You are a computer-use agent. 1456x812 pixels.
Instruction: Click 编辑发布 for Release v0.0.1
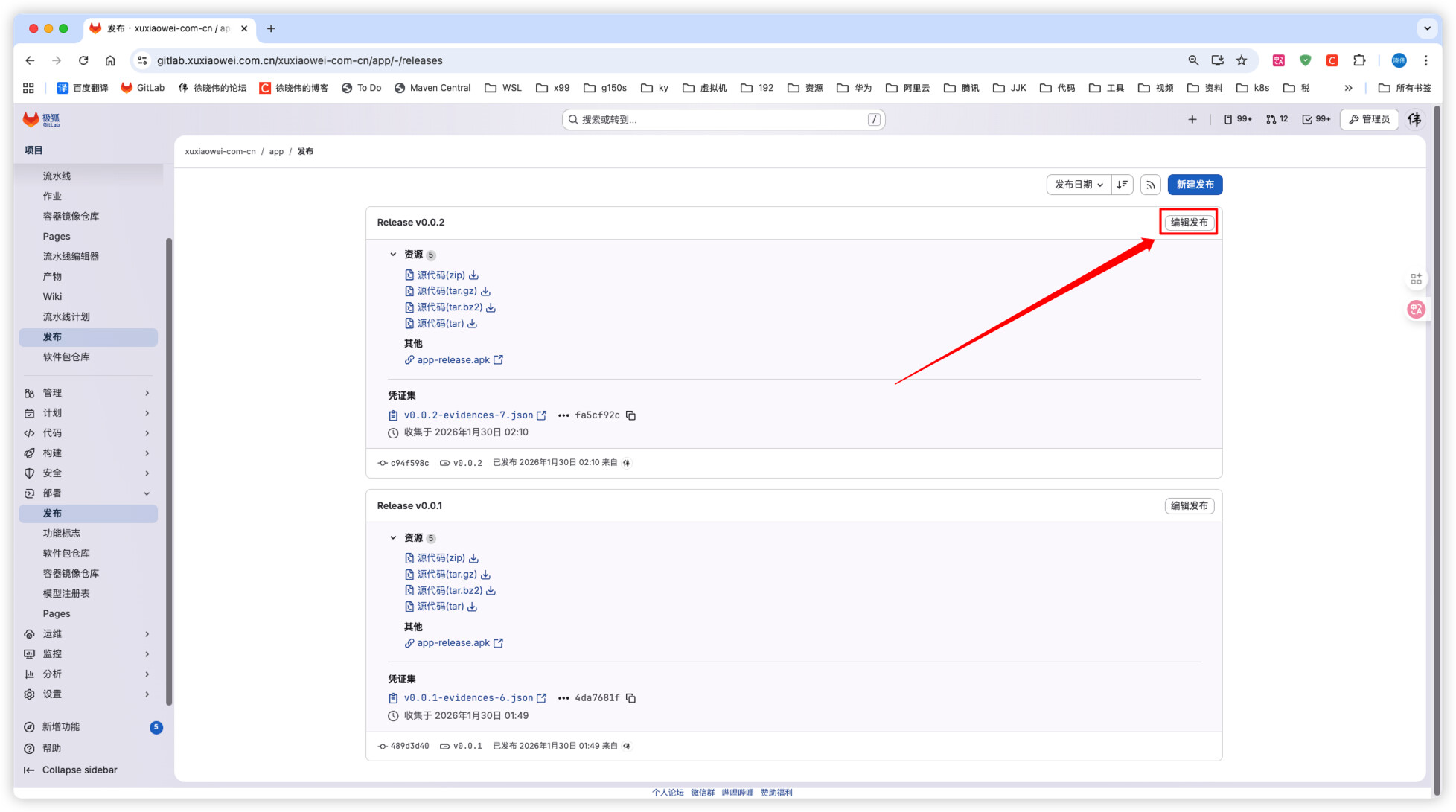[x=1189, y=506]
